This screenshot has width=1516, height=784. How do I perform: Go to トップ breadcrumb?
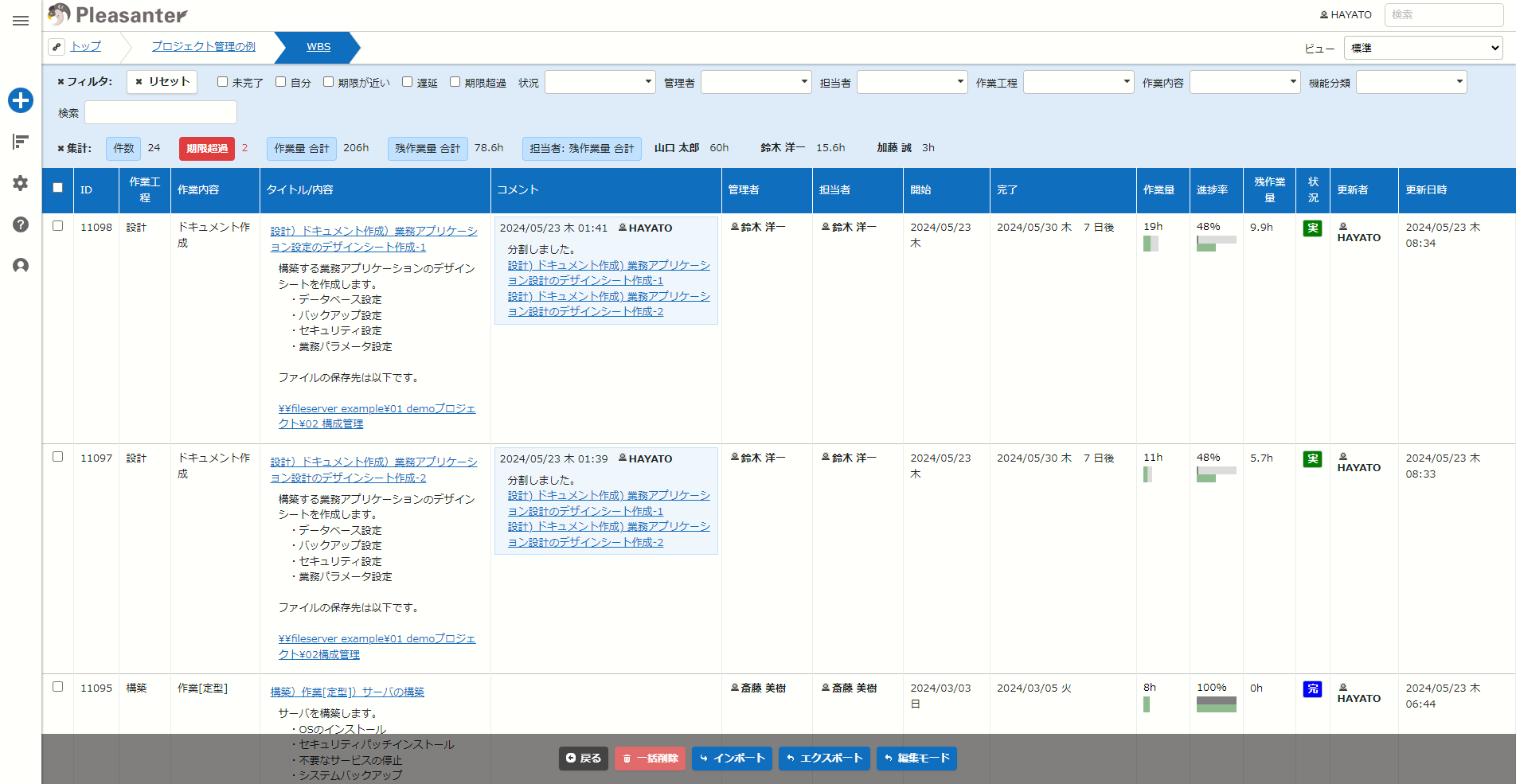pyautogui.click(x=86, y=46)
